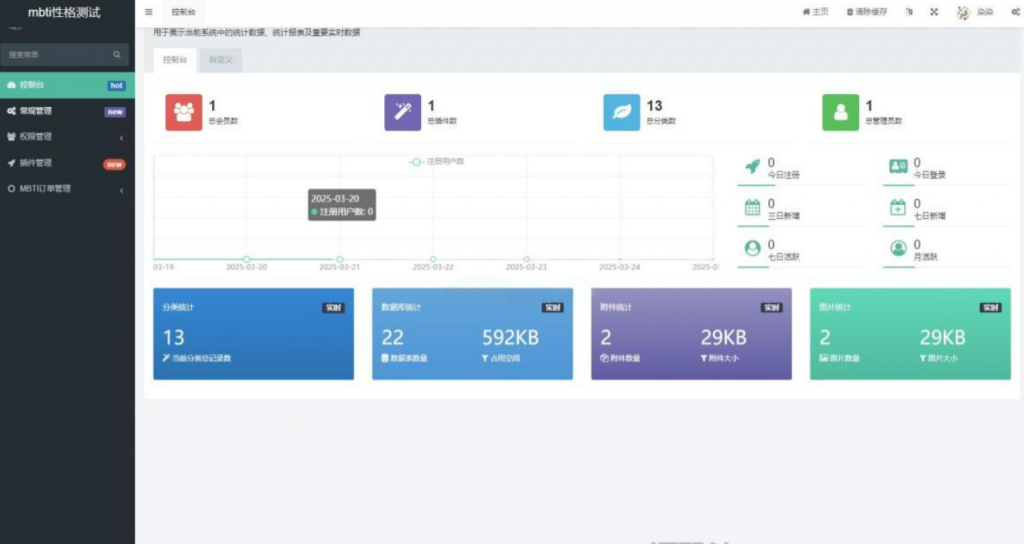Open the settings gears icon at top right
The width and height of the screenshot is (1024, 544).
tap(1014, 12)
